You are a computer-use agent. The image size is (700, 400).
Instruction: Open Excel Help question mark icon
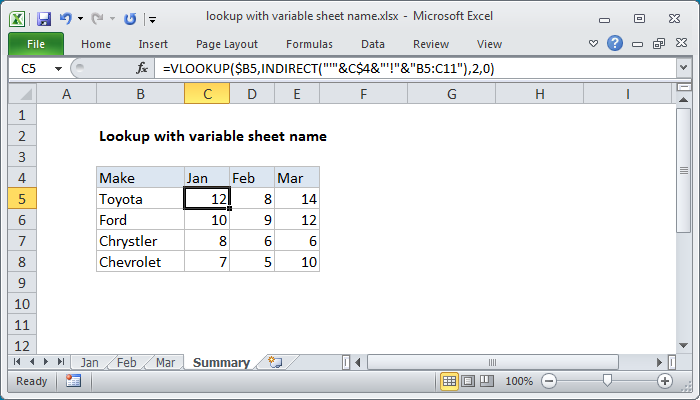[x=616, y=44]
